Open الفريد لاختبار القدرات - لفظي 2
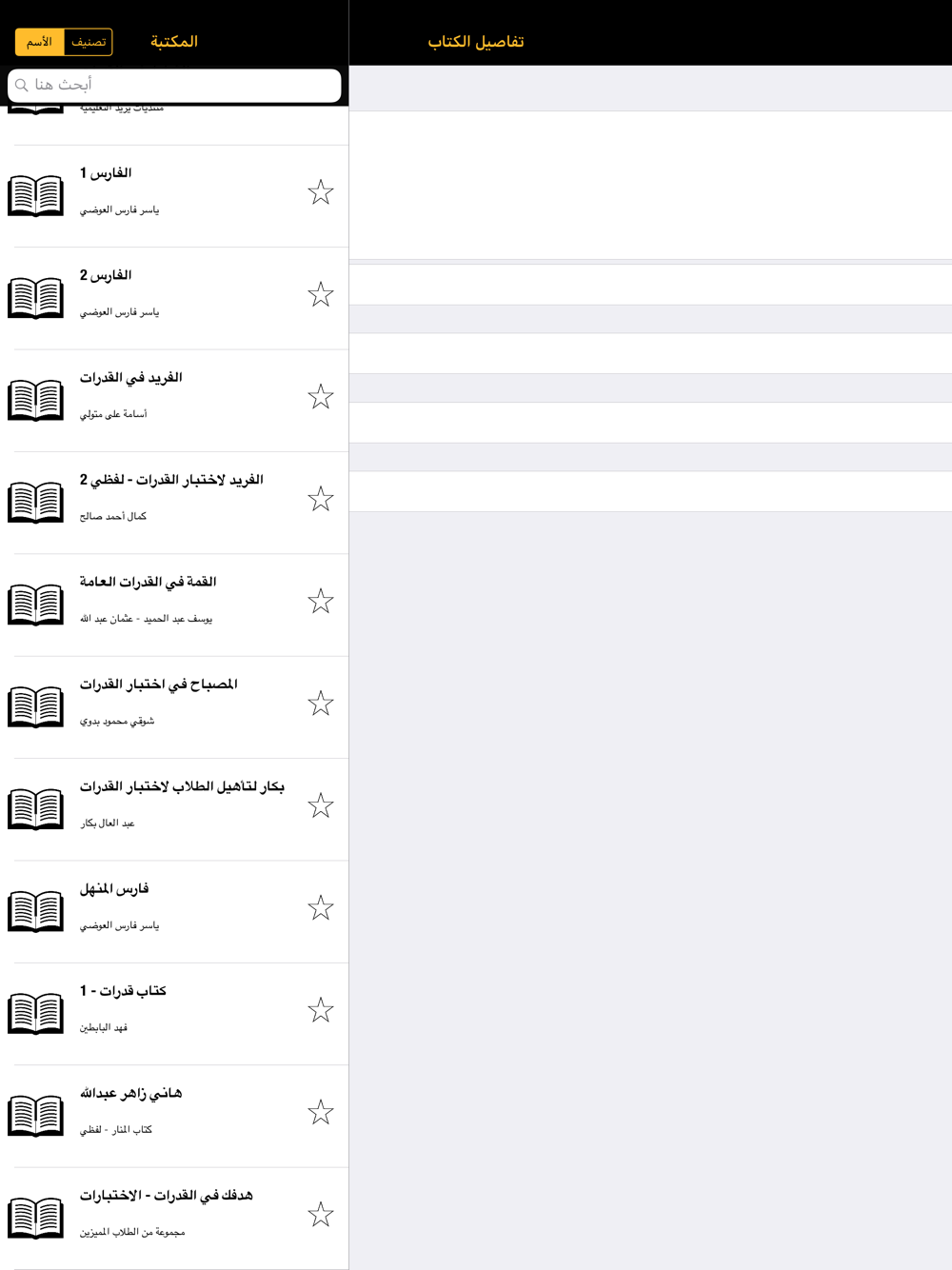 (x=174, y=504)
